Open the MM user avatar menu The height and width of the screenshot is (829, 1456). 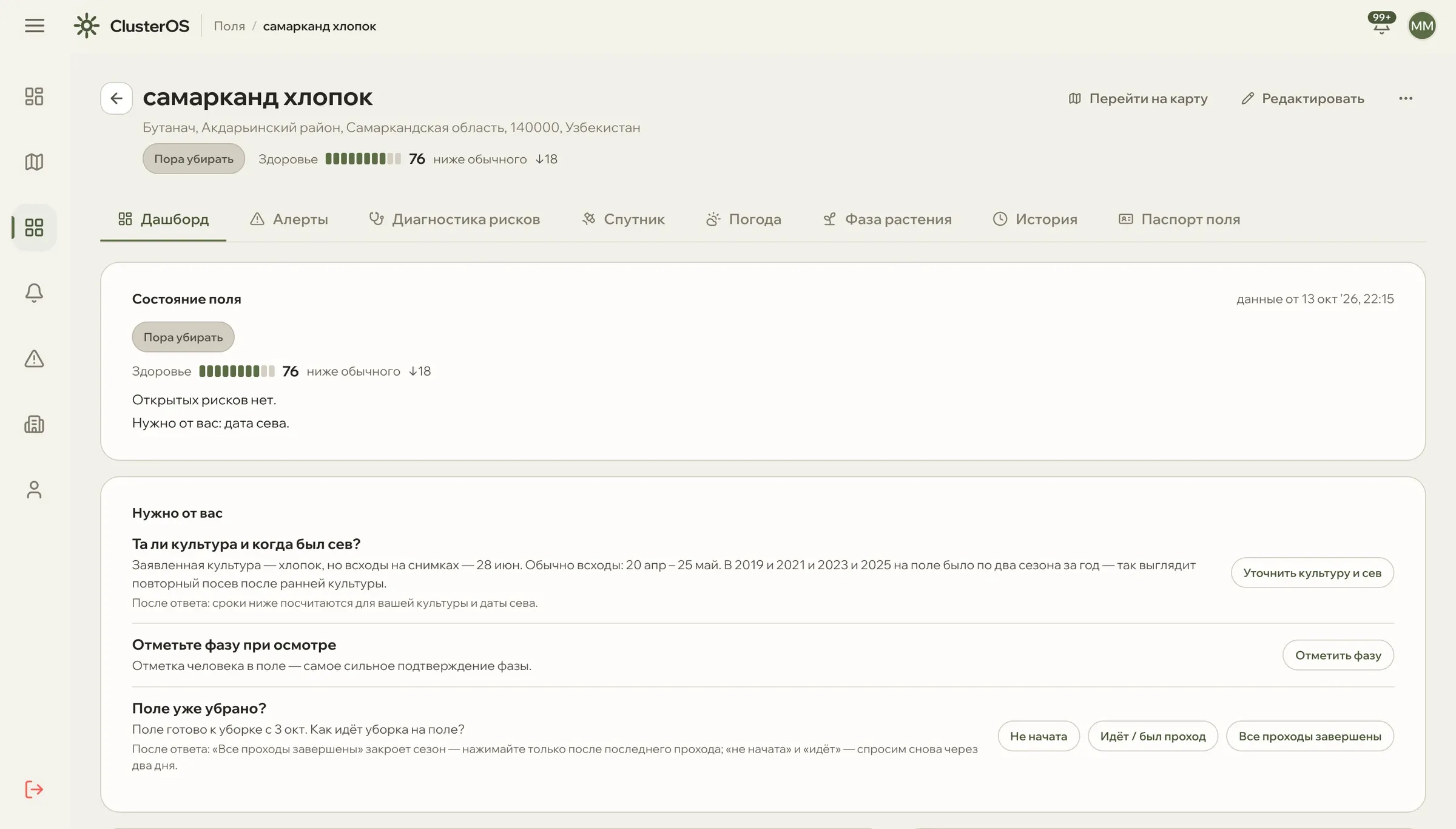[x=1422, y=25]
